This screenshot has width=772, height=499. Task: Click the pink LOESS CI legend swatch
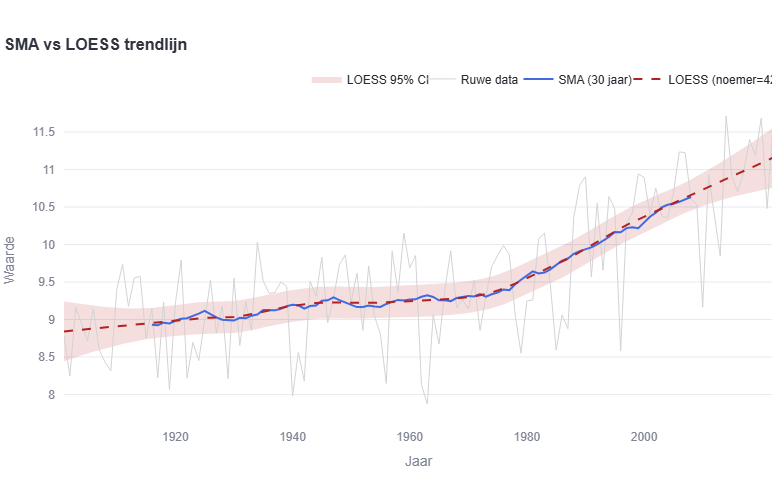[327, 80]
